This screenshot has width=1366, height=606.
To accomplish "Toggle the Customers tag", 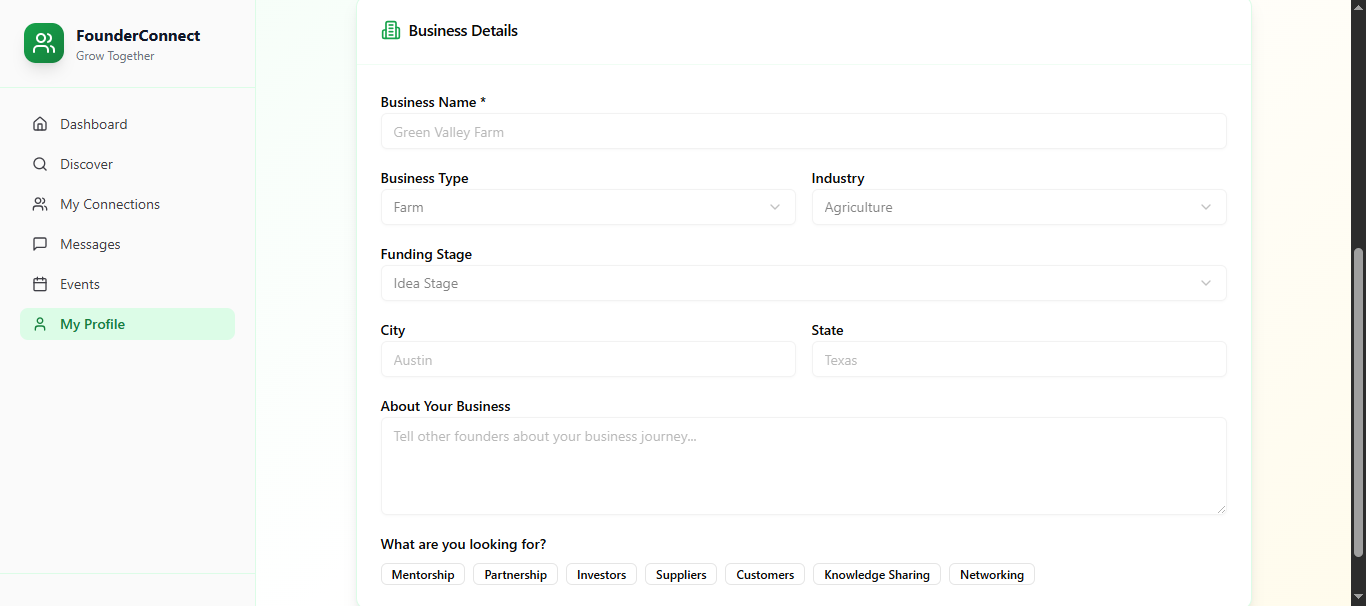I will coord(765,575).
